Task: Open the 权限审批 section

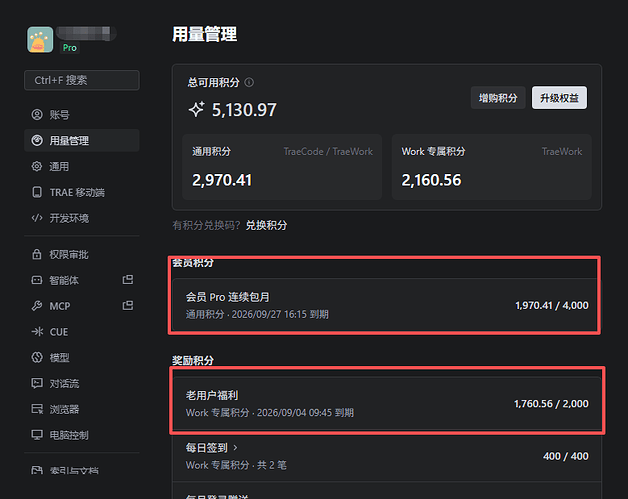Action: click(82, 254)
